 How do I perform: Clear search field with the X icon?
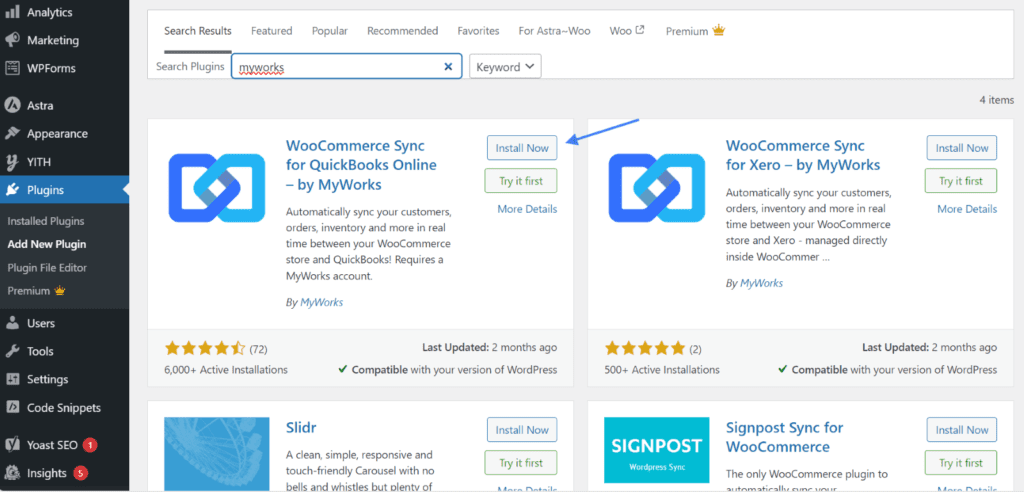[448, 67]
